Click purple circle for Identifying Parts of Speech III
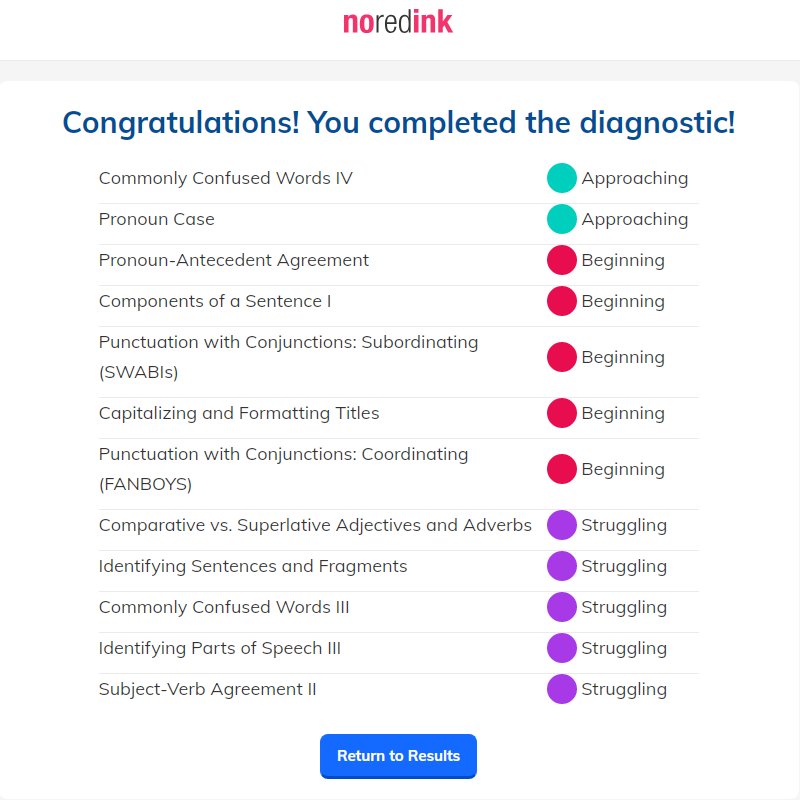 click(x=562, y=648)
